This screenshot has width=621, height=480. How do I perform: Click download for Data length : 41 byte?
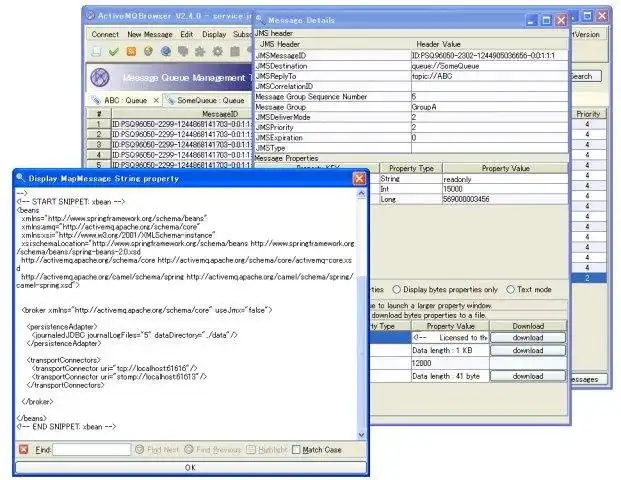coord(528,376)
